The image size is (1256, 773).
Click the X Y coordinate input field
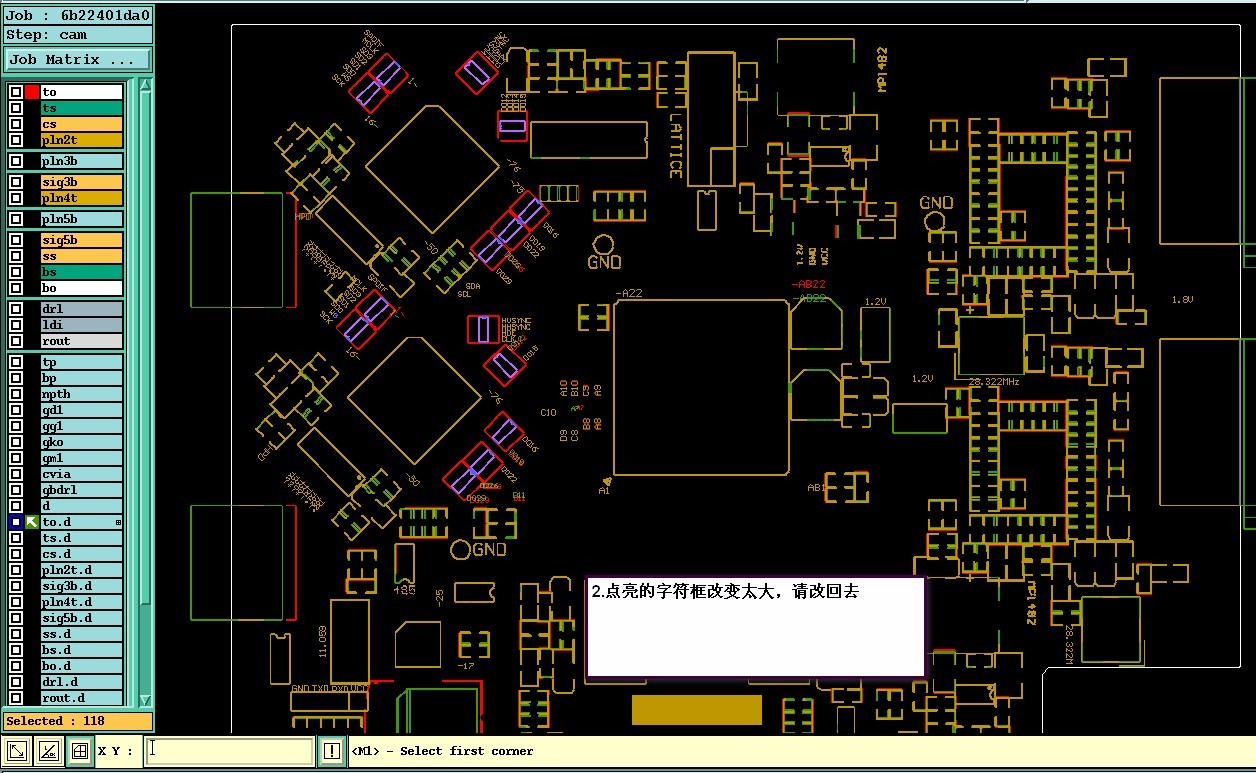coord(229,751)
